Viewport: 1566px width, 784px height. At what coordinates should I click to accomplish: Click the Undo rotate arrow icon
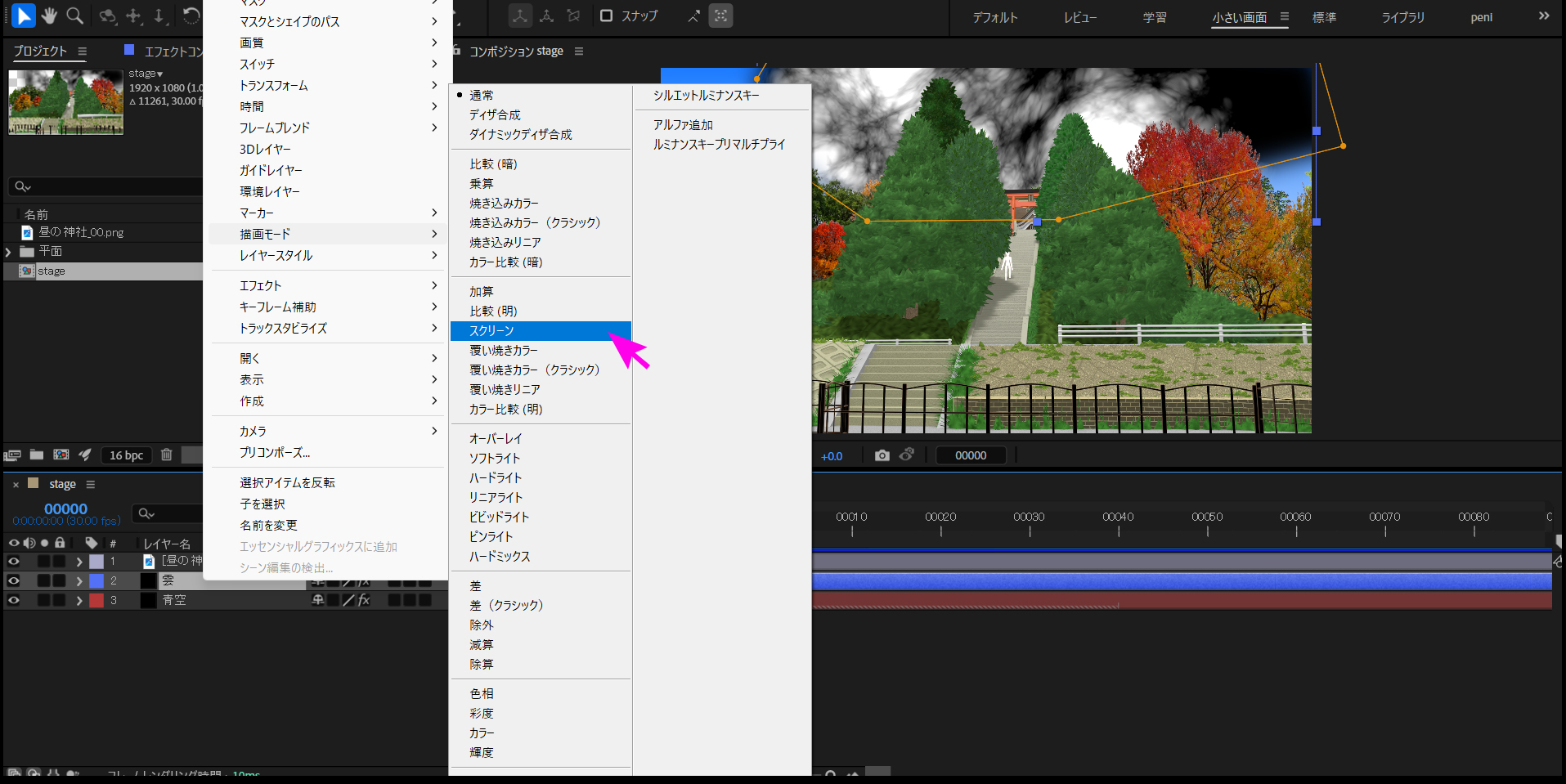(x=191, y=16)
